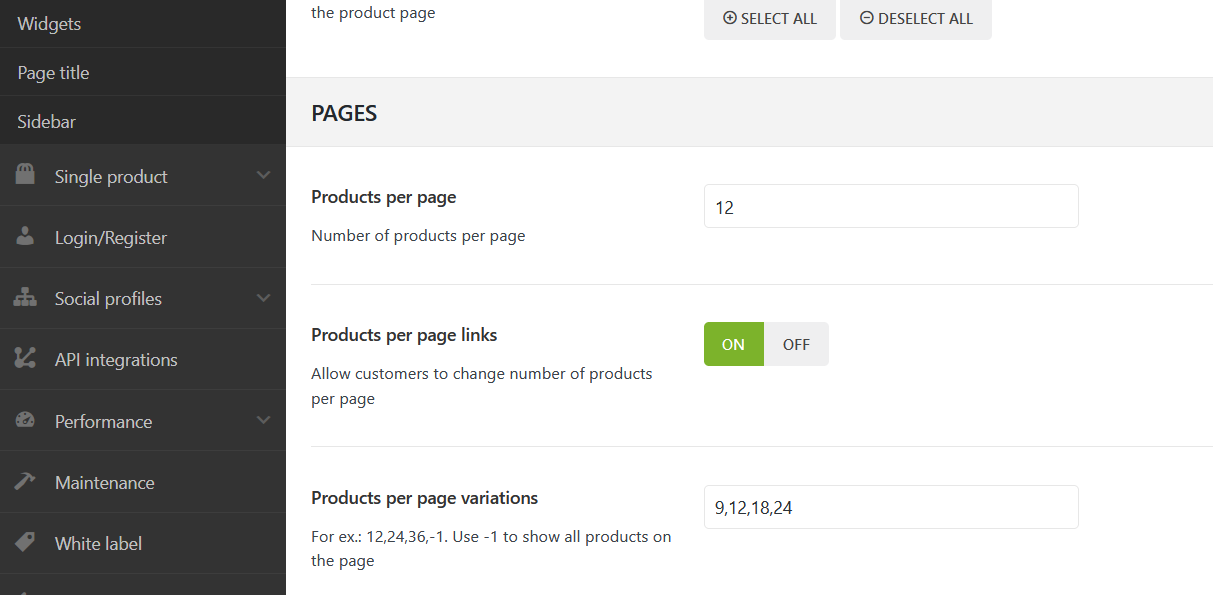Click the Single product bag icon
This screenshot has width=1213, height=595.
point(25,176)
